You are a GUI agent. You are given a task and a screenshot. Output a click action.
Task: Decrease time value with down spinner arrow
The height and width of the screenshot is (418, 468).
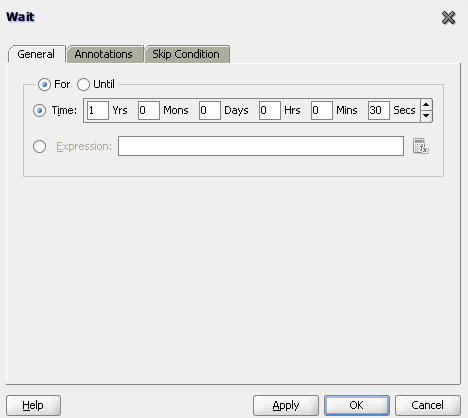click(426, 116)
